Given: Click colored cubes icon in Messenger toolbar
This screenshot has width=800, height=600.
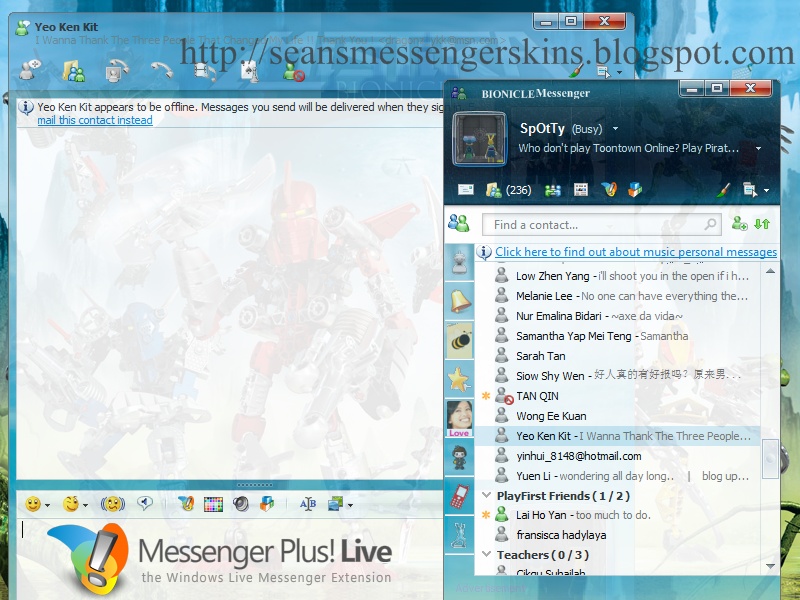Looking at the screenshot, I should click(635, 190).
